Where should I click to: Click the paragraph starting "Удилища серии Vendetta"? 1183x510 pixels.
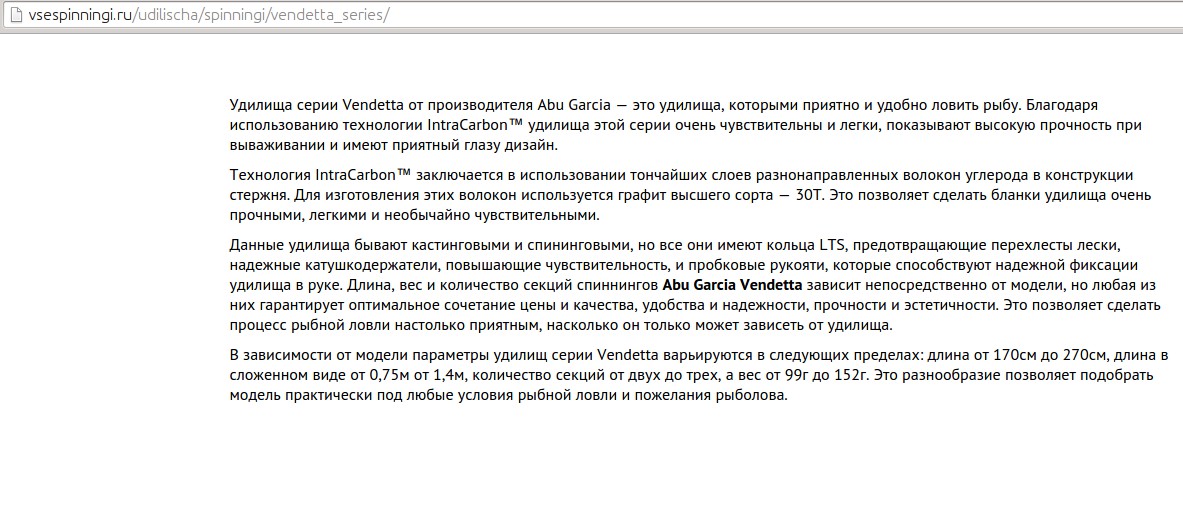click(685, 124)
